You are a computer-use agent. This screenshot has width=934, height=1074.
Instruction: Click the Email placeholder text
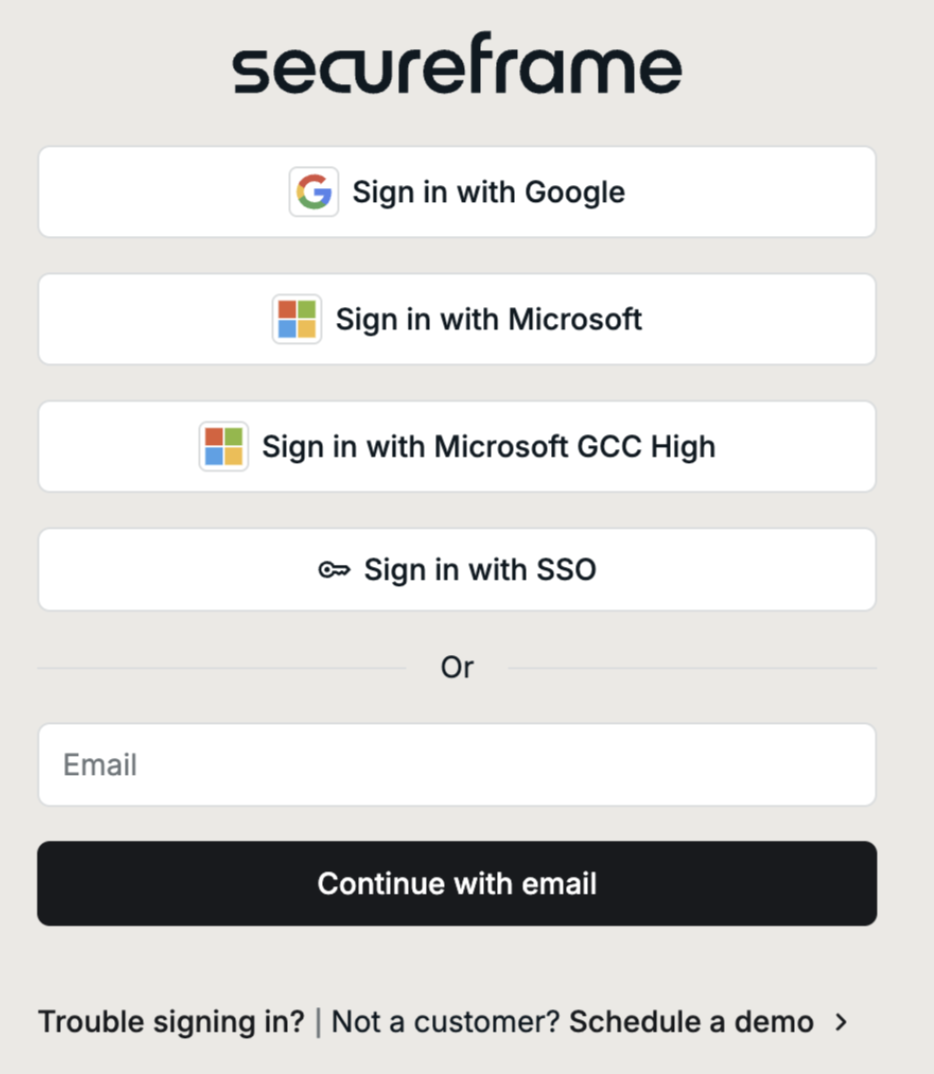(x=99, y=764)
